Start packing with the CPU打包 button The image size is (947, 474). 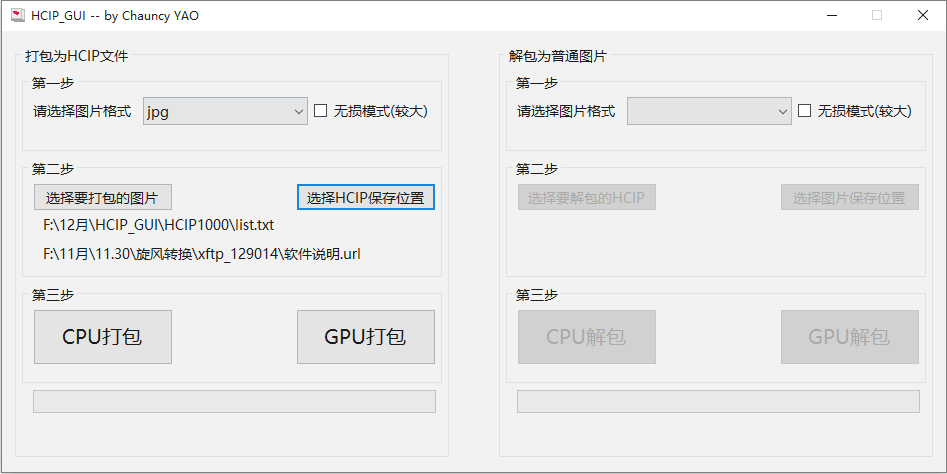coord(103,337)
